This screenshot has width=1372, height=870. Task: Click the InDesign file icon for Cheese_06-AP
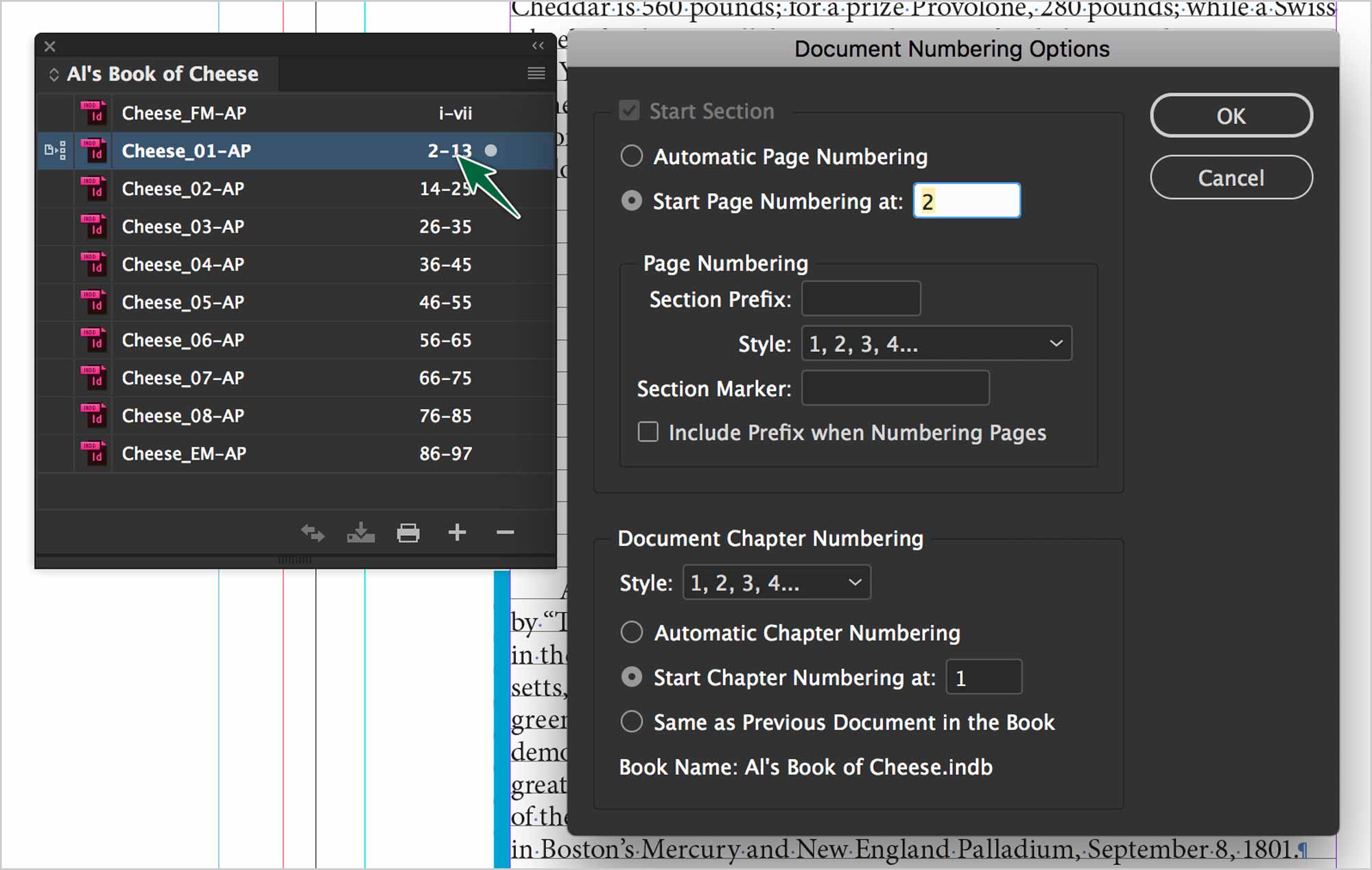pos(93,339)
